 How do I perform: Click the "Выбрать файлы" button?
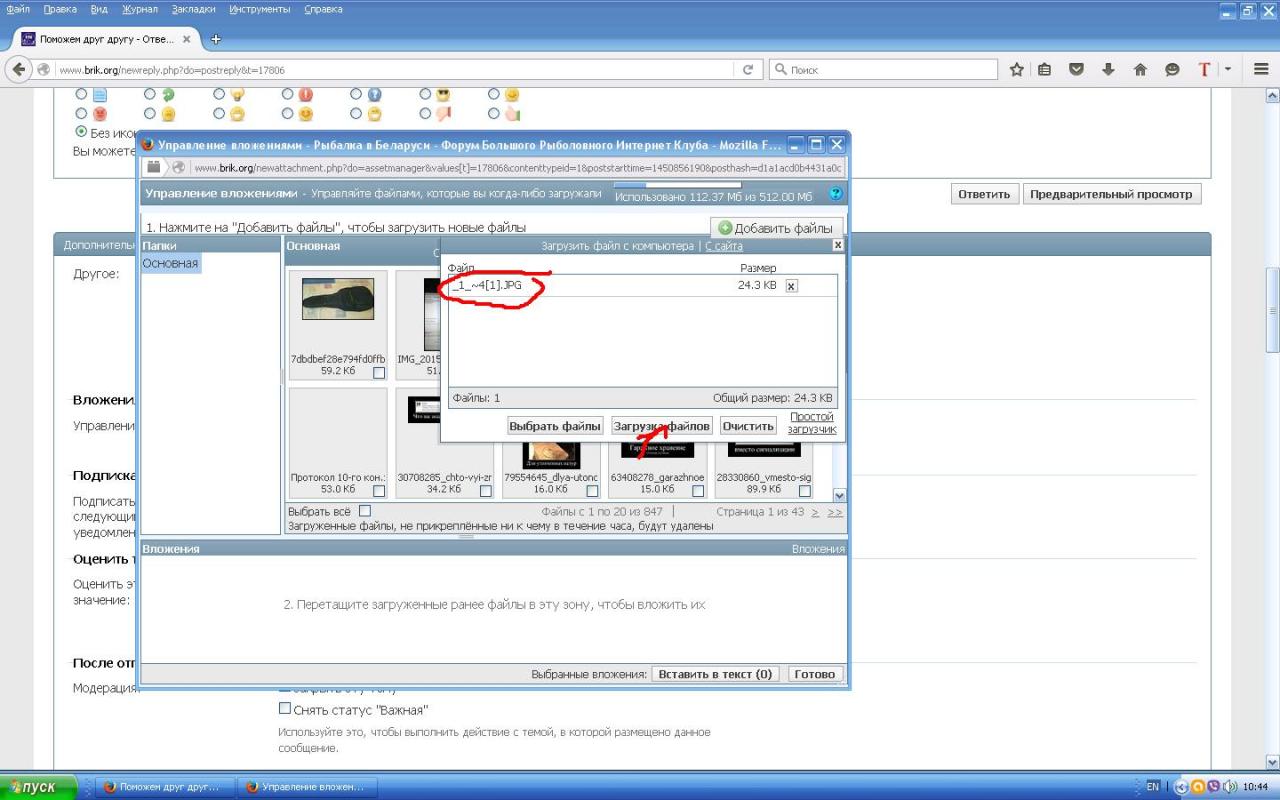555,426
